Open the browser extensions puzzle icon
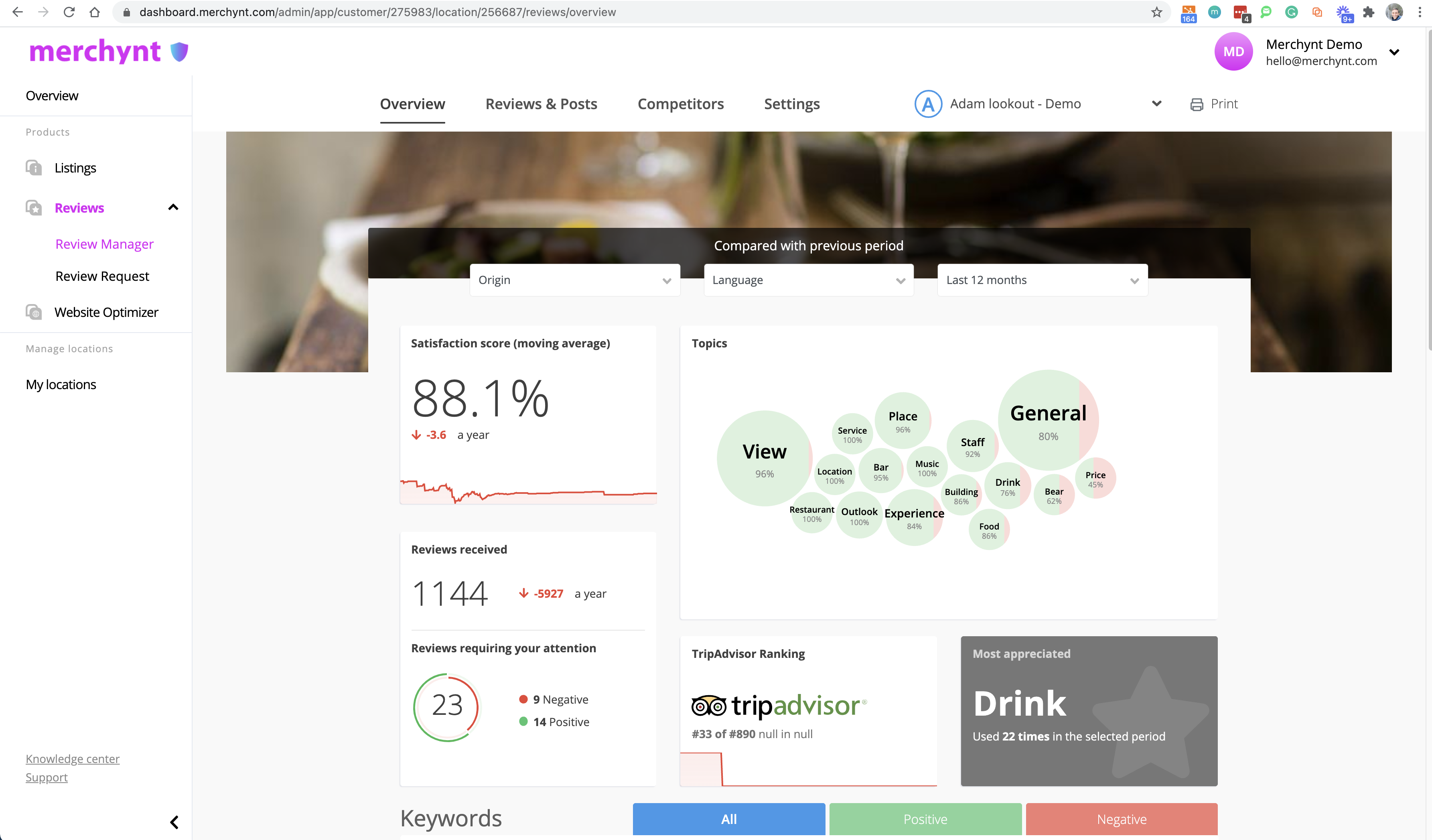 tap(1368, 12)
